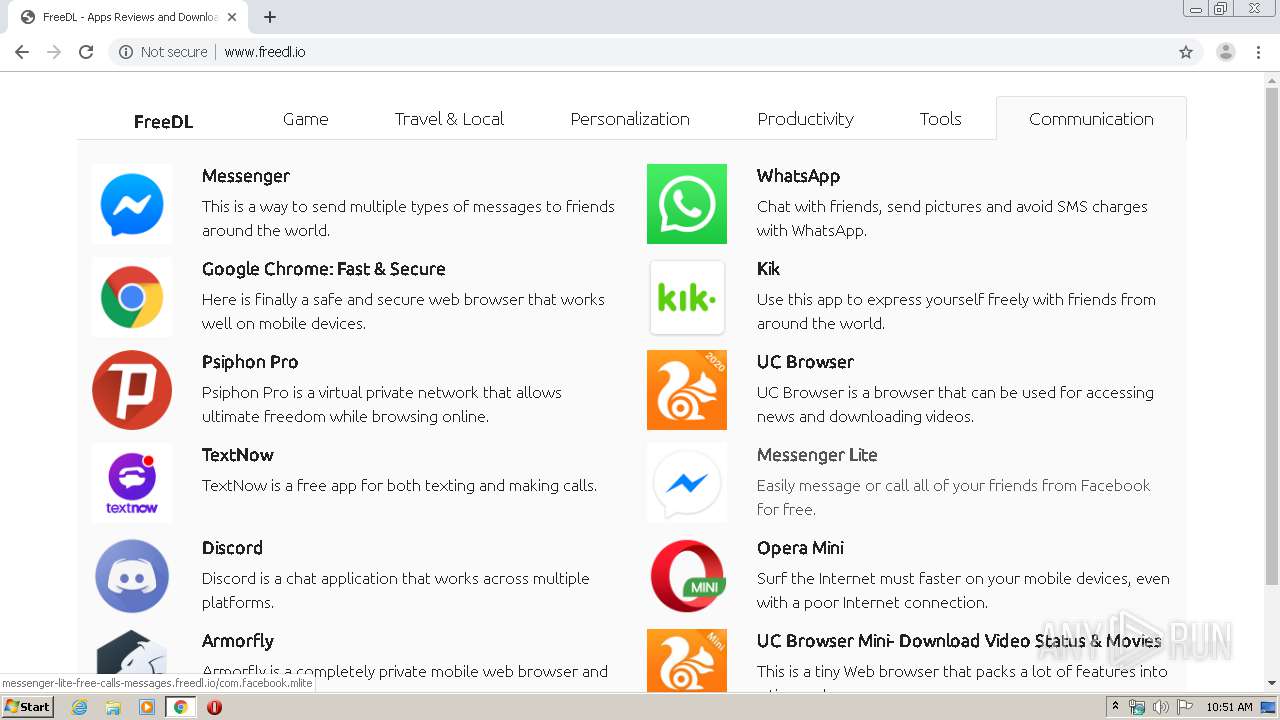The height and width of the screenshot is (720, 1280).
Task: Close the FreeDL browser tab
Action: [x=232, y=17]
